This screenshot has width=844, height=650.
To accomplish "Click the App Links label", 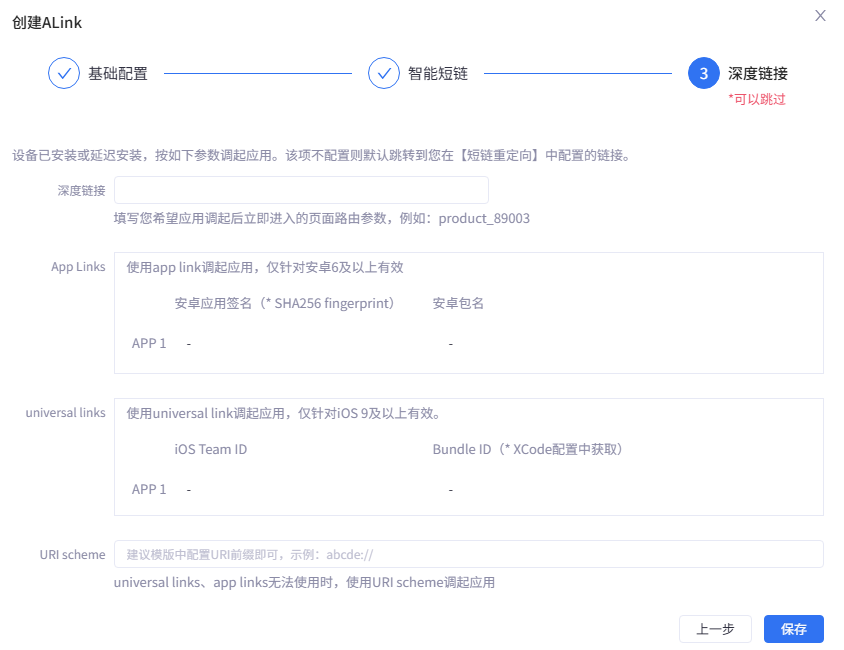I will point(78,267).
